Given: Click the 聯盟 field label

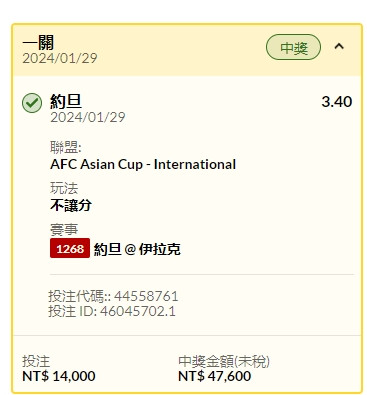Looking at the screenshot, I should click(66, 147).
